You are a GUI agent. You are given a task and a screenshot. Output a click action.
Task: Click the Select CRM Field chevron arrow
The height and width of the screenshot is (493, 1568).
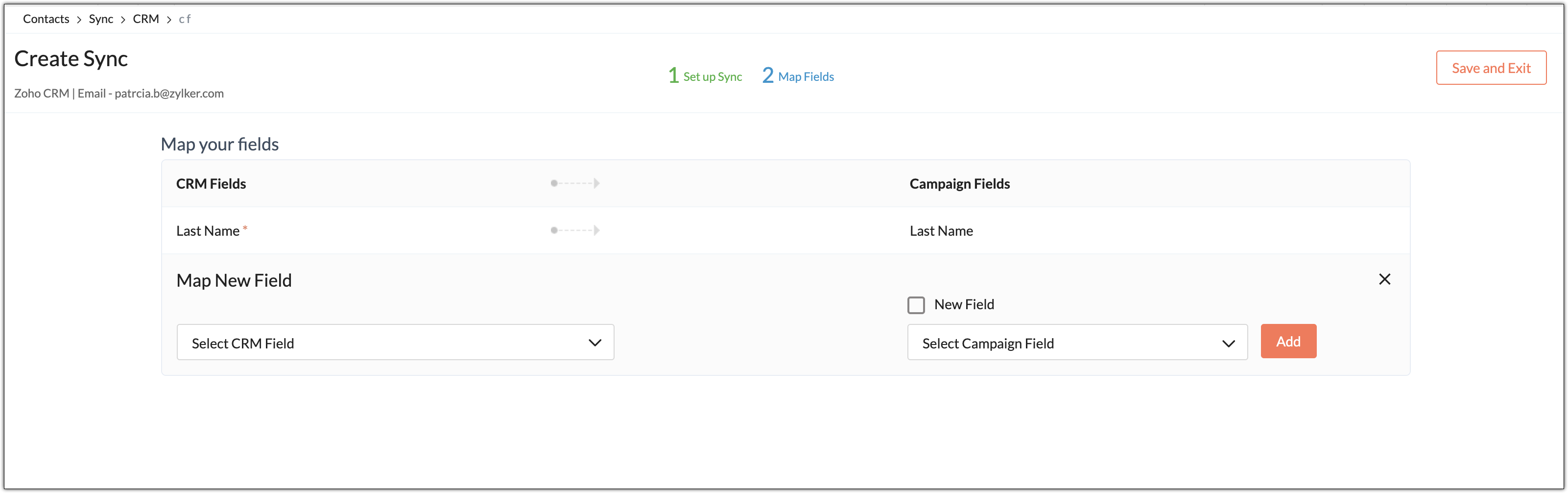(x=594, y=343)
